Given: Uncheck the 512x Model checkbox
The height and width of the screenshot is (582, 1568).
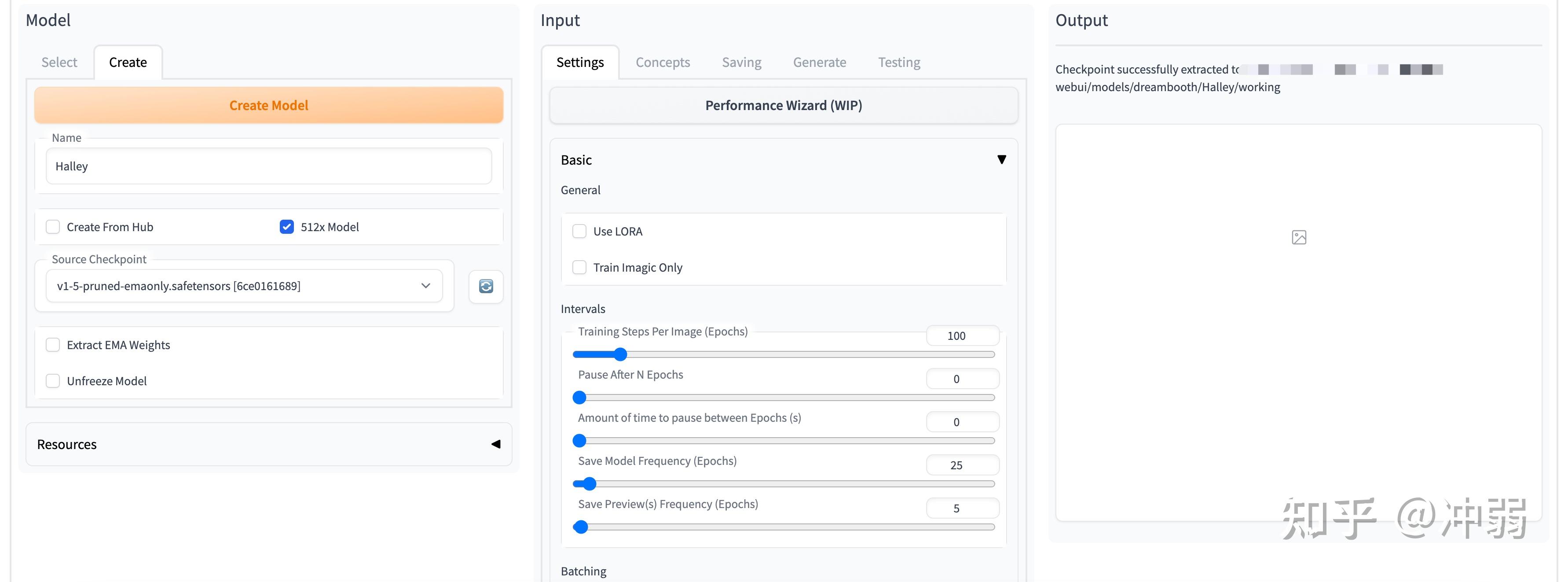Looking at the screenshot, I should pos(287,227).
